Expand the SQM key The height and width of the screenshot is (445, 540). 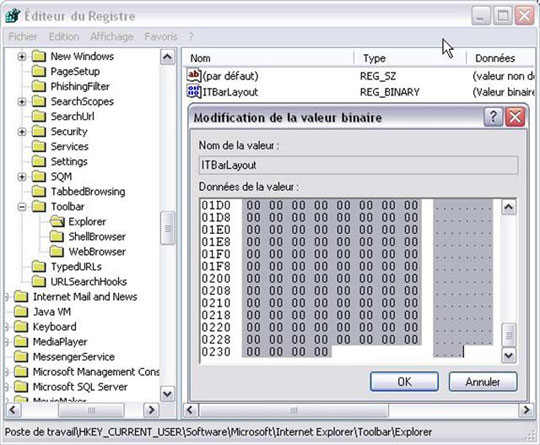coord(22,177)
